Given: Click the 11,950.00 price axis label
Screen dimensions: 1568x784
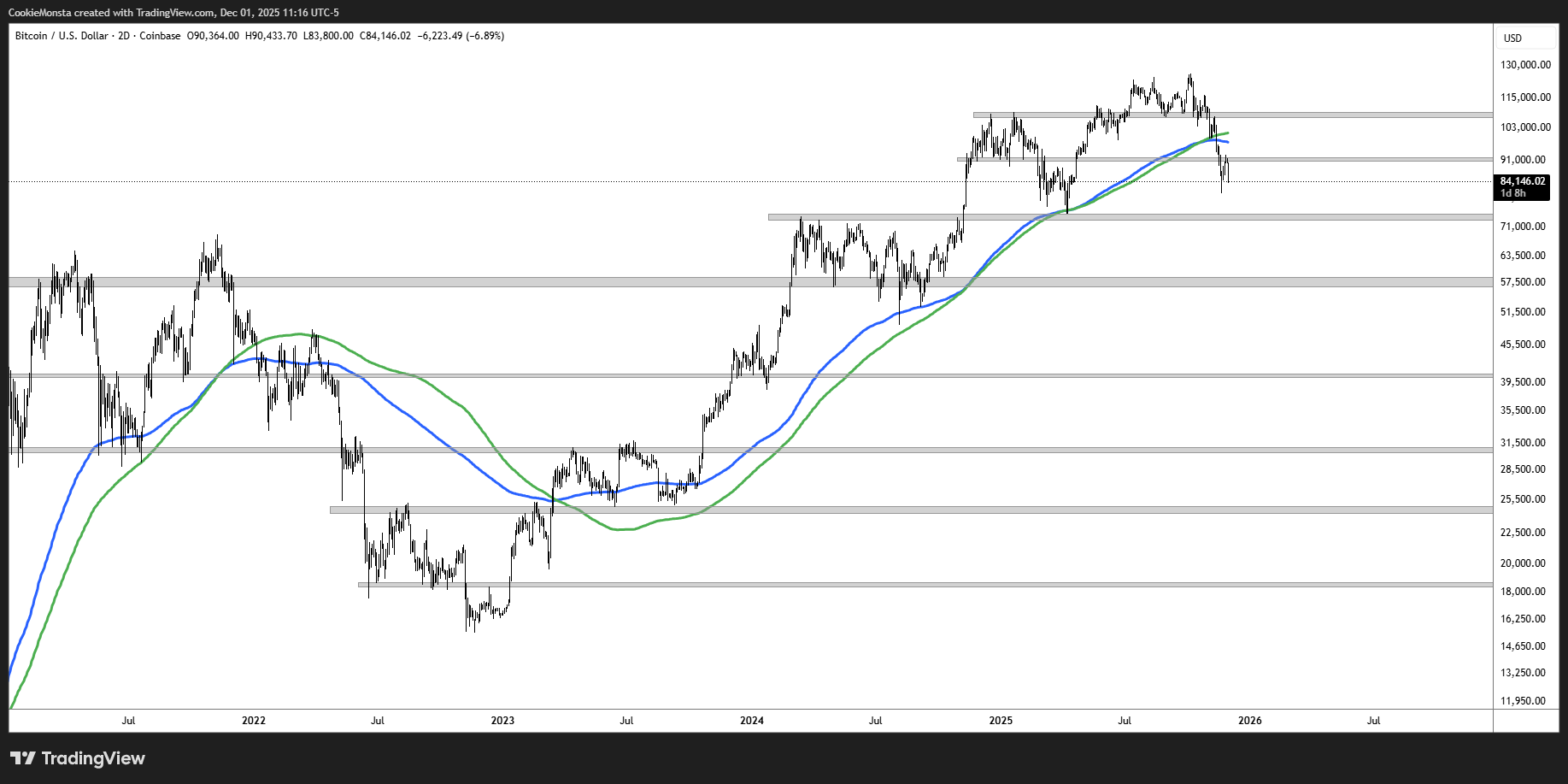Looking at the screenshot, I should tap(1525, 701).
